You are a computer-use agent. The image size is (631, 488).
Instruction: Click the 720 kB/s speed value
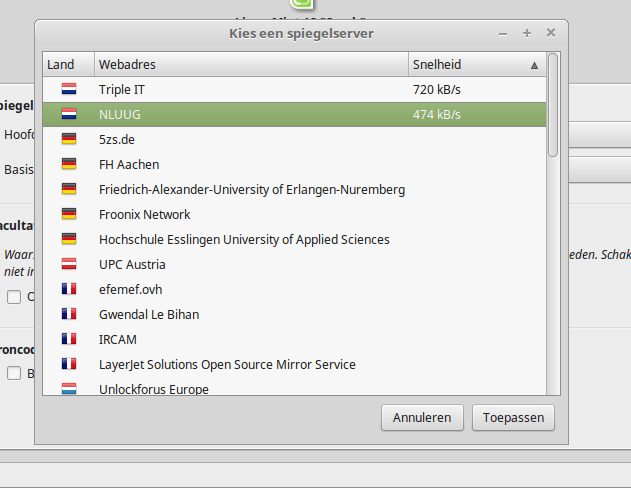click(x=437, y=89)
